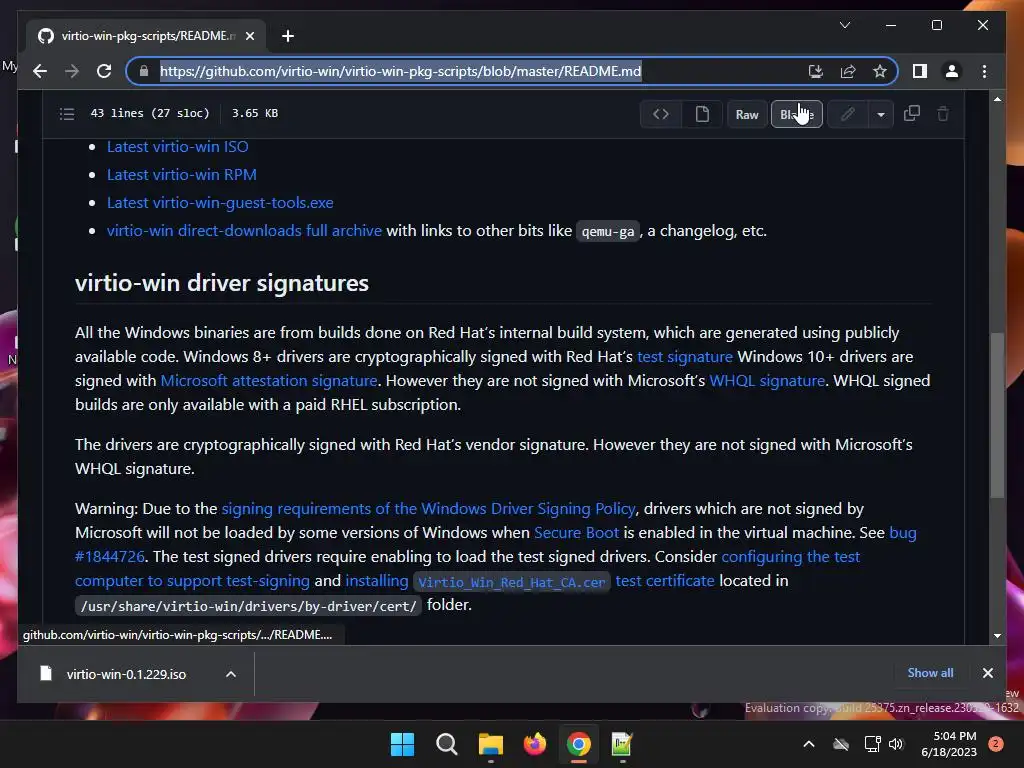Display the source code view
The width and height of the screenshot is (1024, 768).
660,114
